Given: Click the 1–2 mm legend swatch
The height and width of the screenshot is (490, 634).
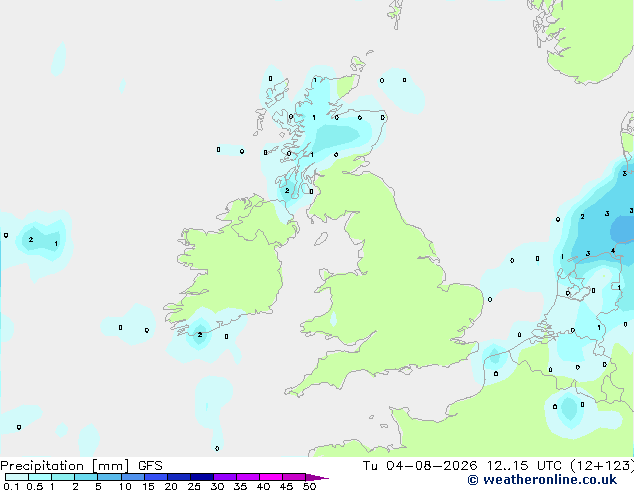Looking at the screenshot, I should coord(63,477).
